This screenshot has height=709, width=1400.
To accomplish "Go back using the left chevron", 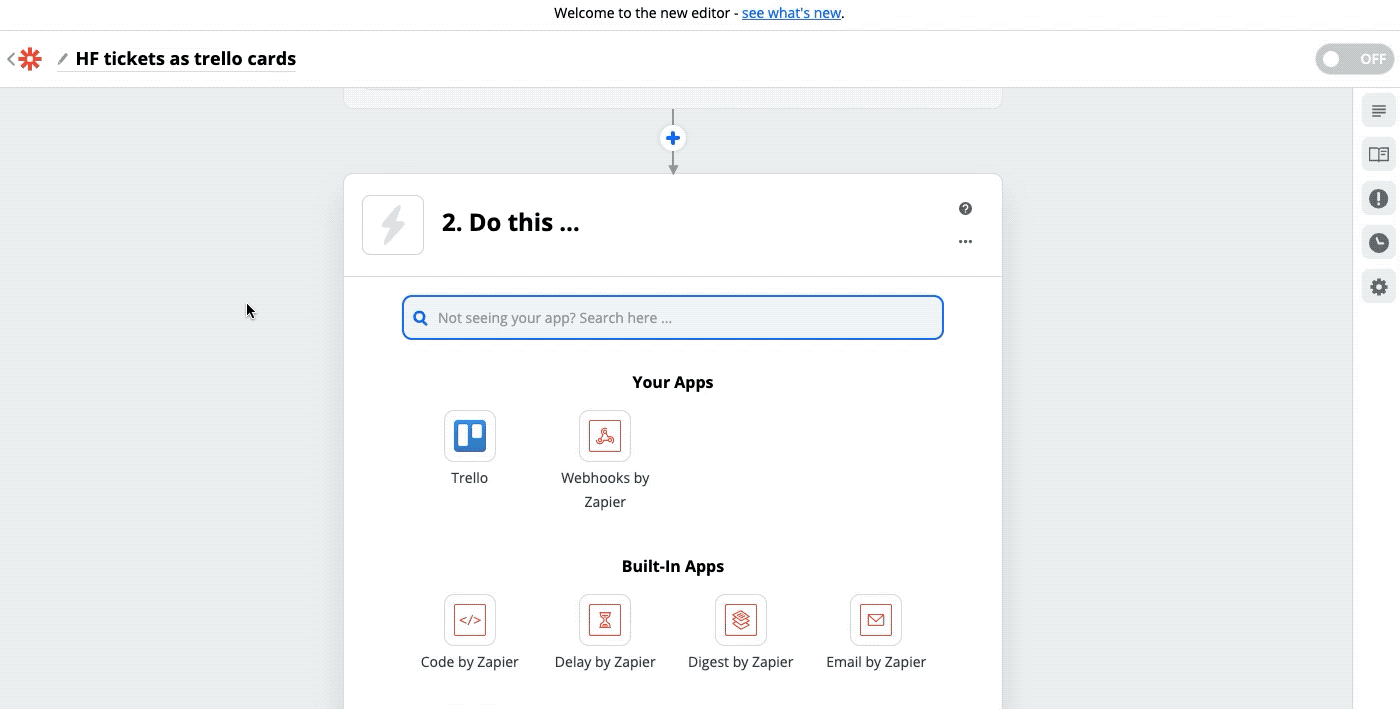I will pyautogui.click(x=11, y=59).
